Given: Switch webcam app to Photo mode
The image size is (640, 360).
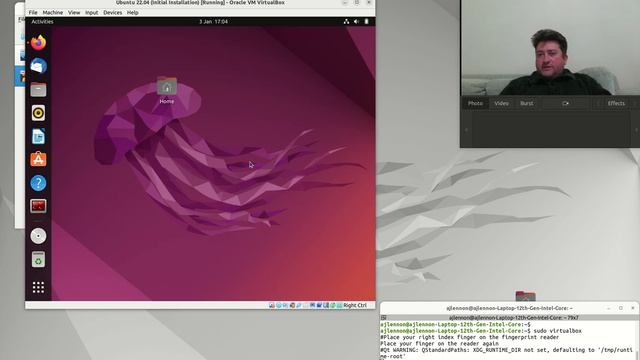Looking at the screenshot, I should [475, 103].
